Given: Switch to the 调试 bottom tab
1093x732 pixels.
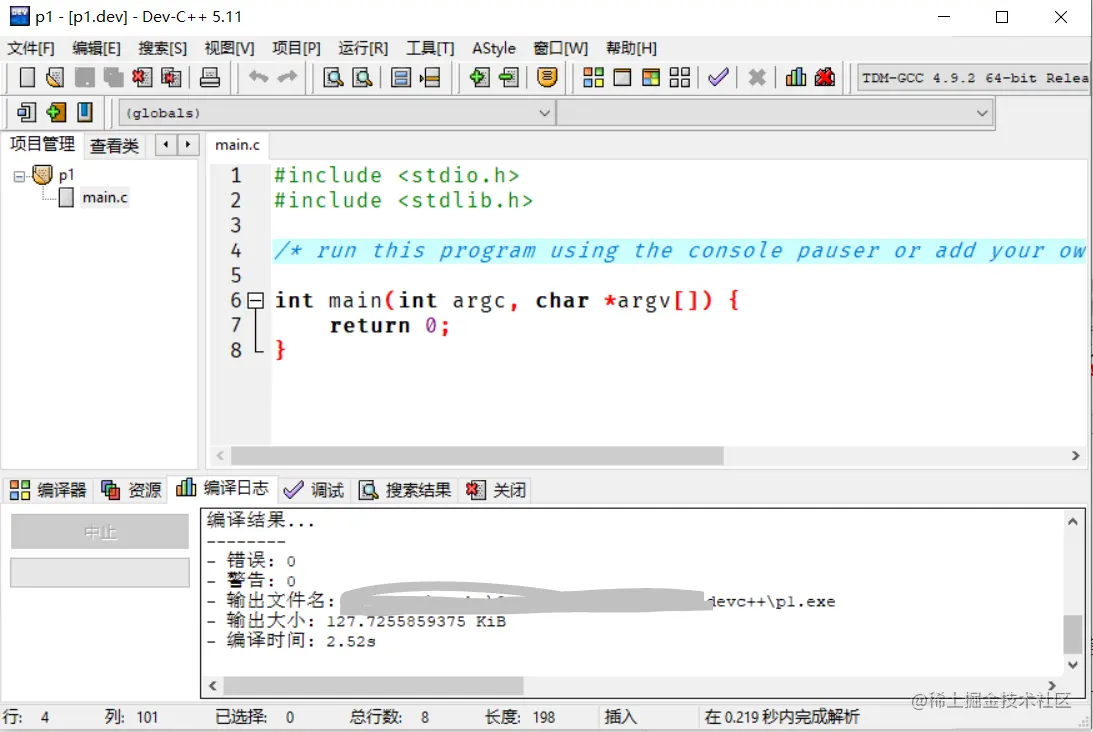Looking at the screenshot, I should pos(314,490).
